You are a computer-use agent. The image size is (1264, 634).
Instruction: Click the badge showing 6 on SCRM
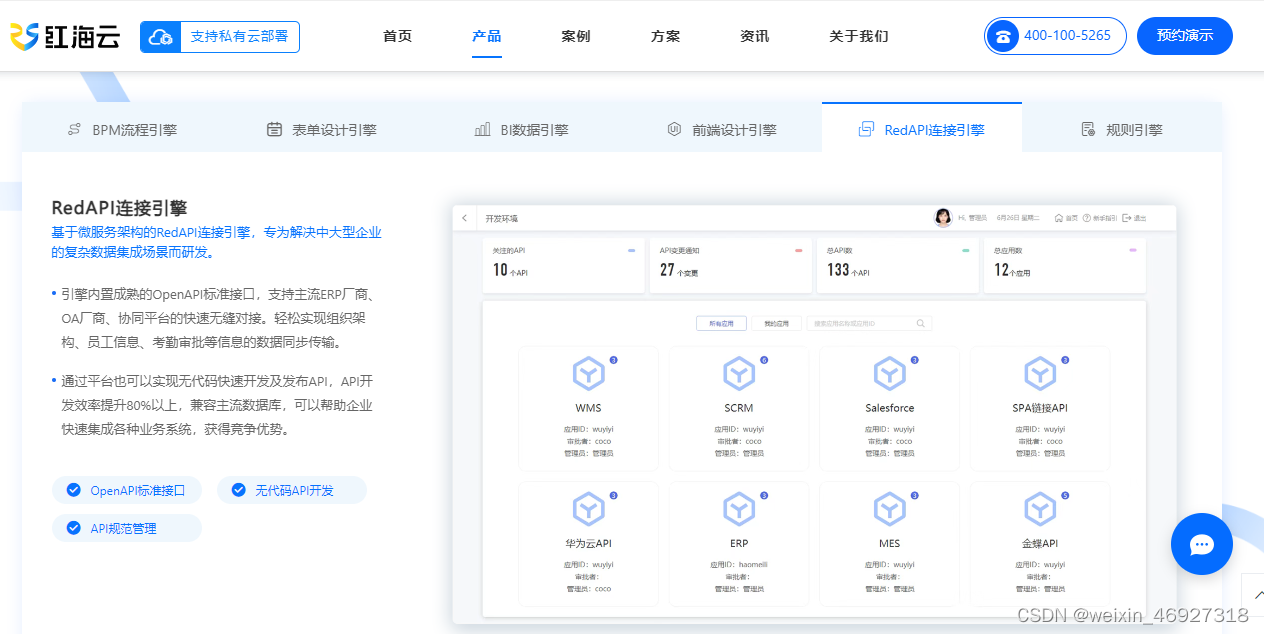pos(764,360)
